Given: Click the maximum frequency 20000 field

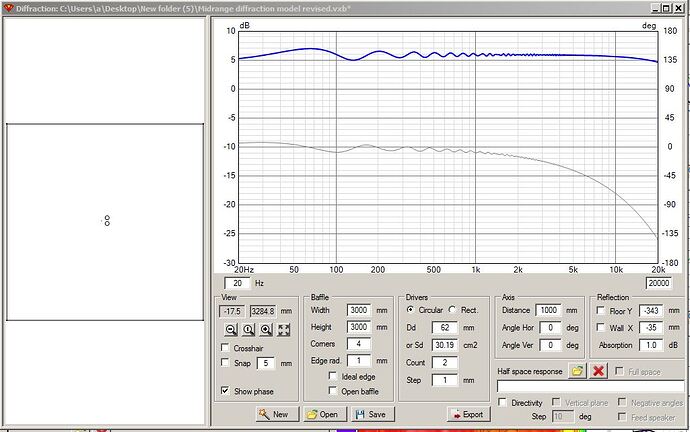Looking at the screenshot, I should pos(659,283).
